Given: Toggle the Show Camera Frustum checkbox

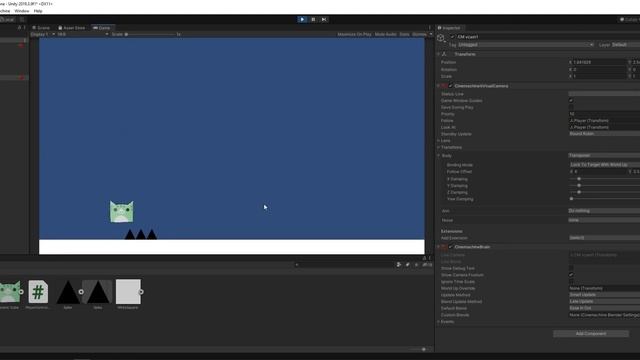Looking at the screenshot, I should tap(571, 275).
